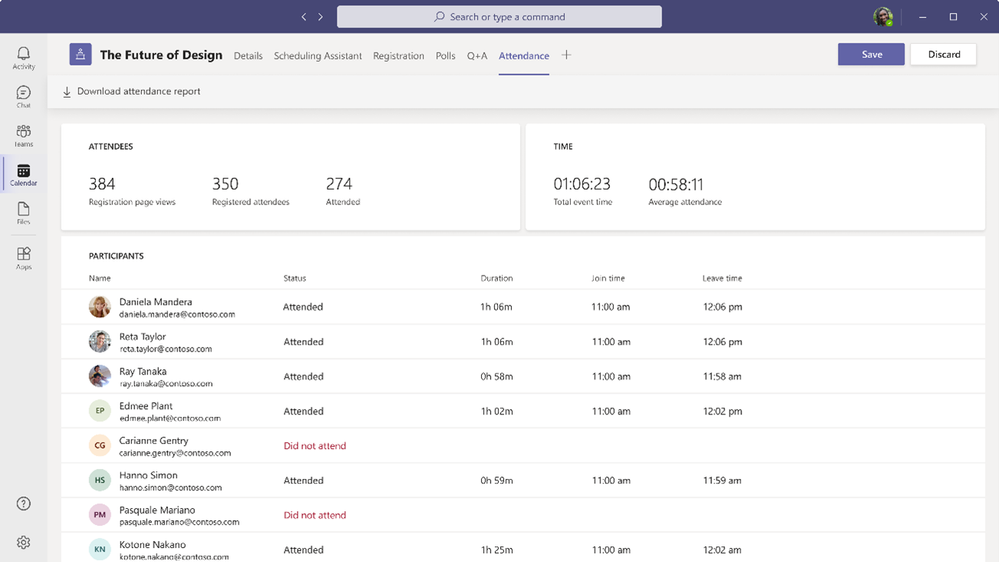
Task: Click the 274 attended value
Action: click(339, 184)
